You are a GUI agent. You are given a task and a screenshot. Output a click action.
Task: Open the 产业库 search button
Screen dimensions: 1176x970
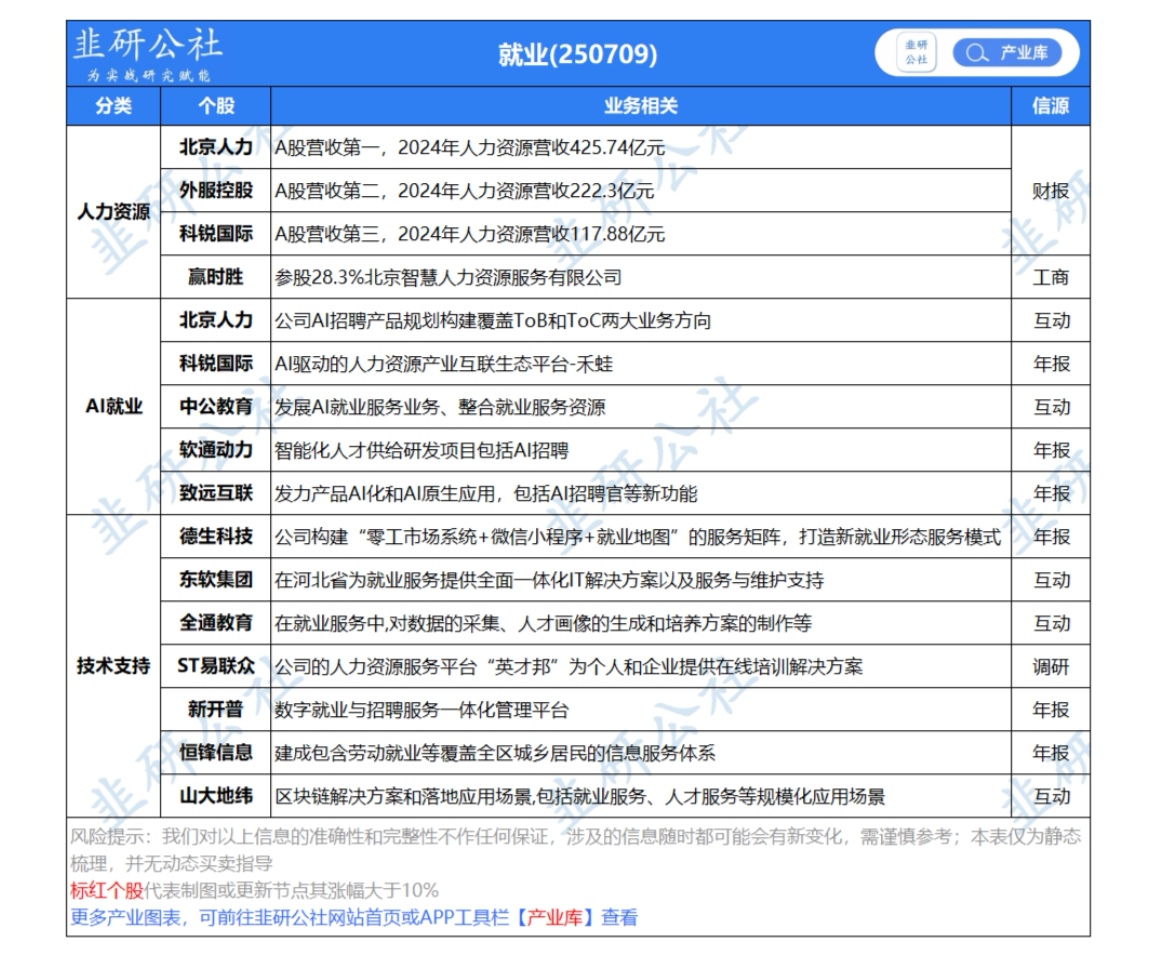tap(1006, 53)
